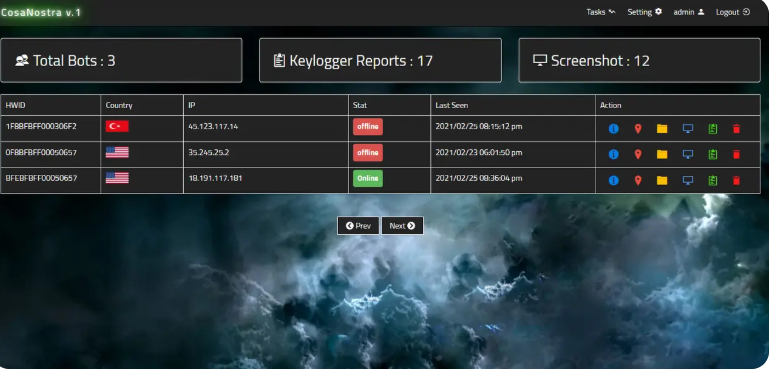Click the monitor icon beside Screenshot count
Screen dimensions: 774x380
click(540, 60)
